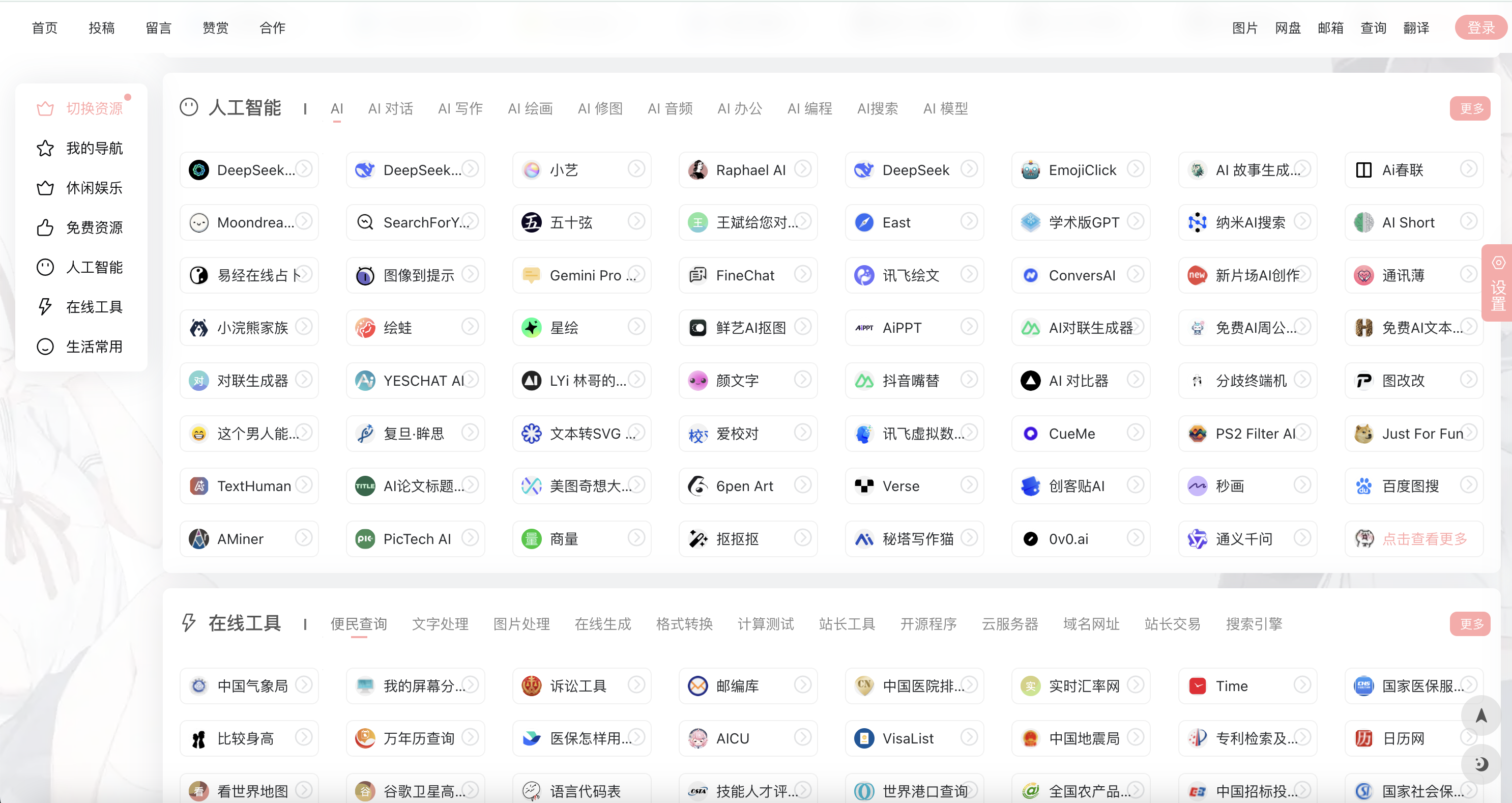Switch to the 搜索引擎 tab
Viewport: 1512px width, 803px height.
coord(1254,624)
